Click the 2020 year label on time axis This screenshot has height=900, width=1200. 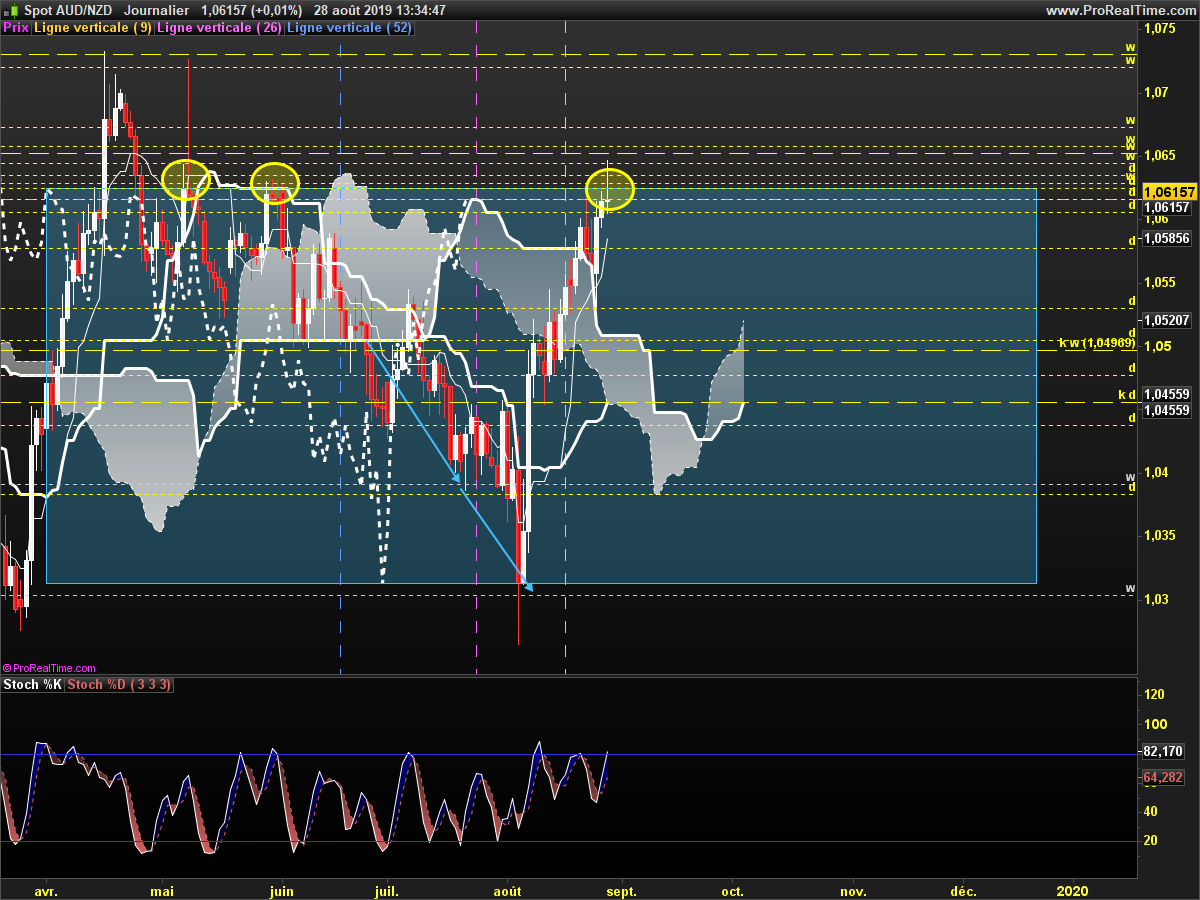point(1072,890)
